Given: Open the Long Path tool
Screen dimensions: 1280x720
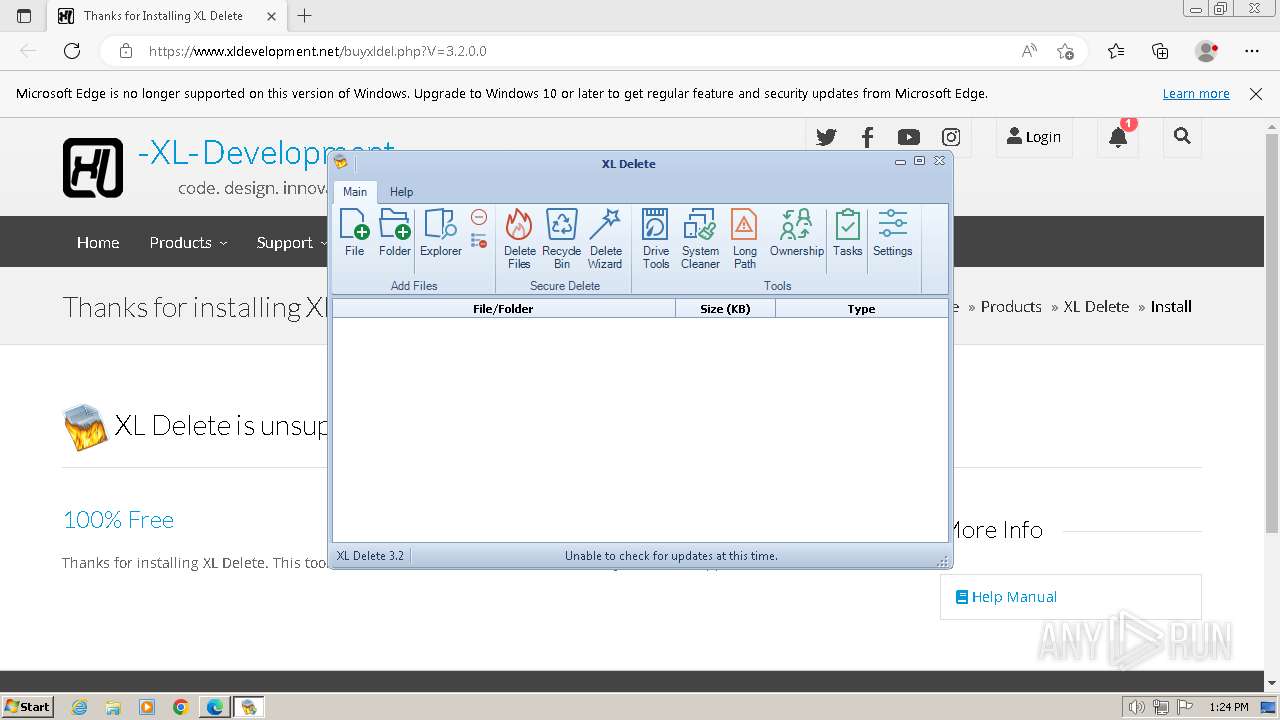Looking at the screenshot, I should pos(745,239).
